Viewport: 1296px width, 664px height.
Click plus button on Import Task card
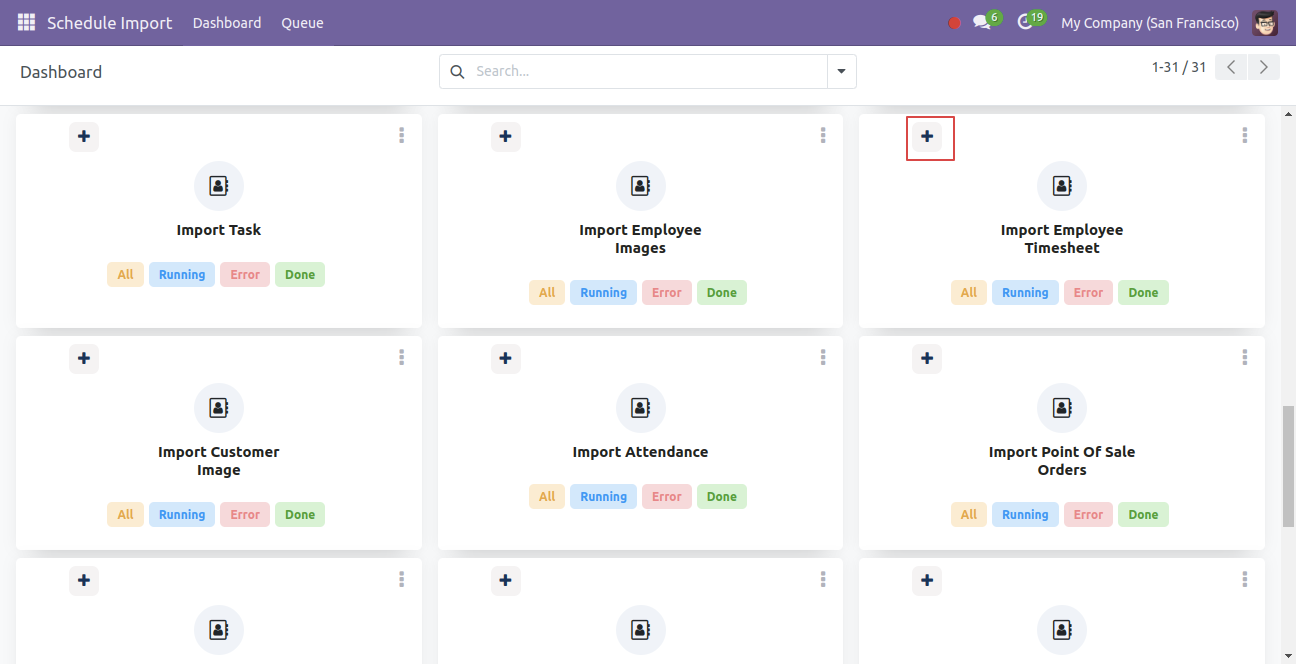(x=84, y=137)
